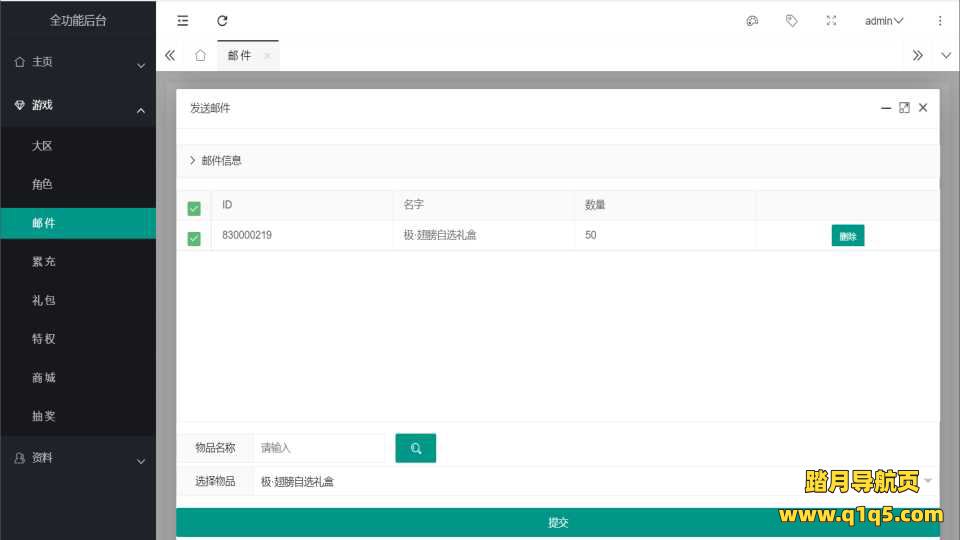The image size is (960, 540).
Task: Click the green search icon button
Action: coord(415,448)
